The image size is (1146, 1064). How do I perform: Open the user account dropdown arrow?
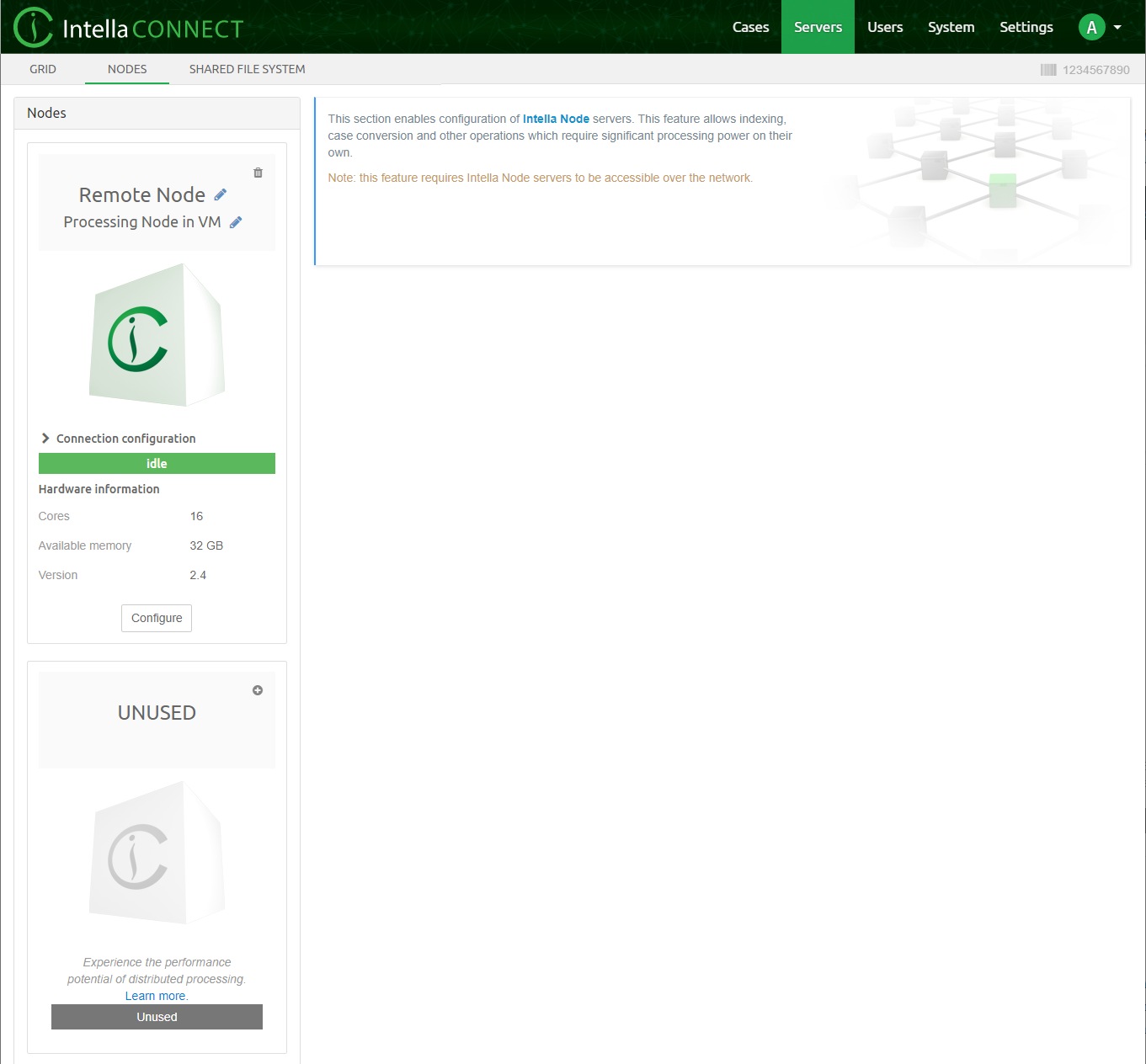click(1117, 27)
